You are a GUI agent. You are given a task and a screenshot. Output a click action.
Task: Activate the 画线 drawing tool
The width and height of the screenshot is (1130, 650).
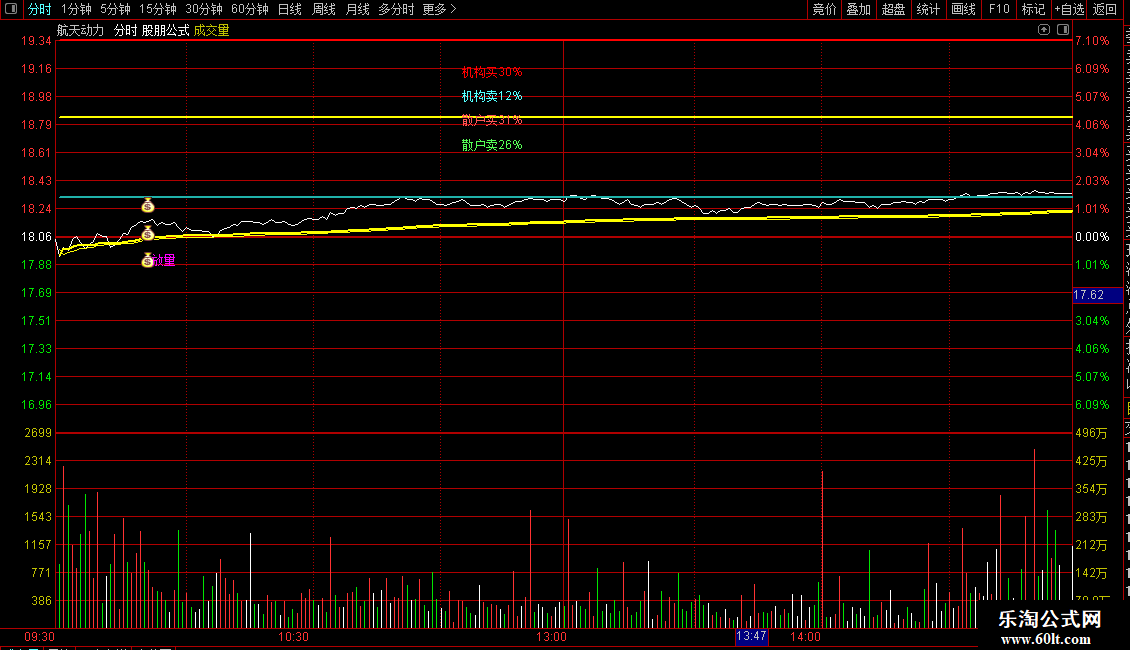[964, 9]
